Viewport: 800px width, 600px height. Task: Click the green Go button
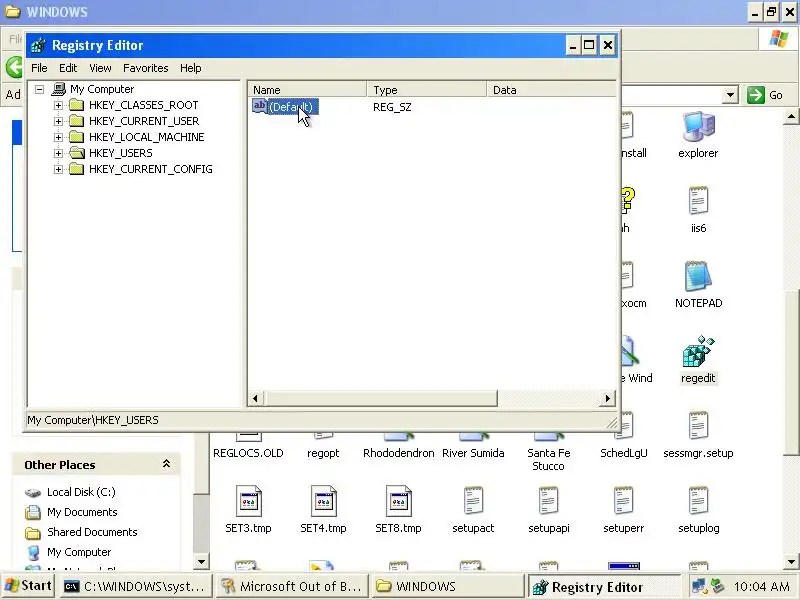(764, 95)
